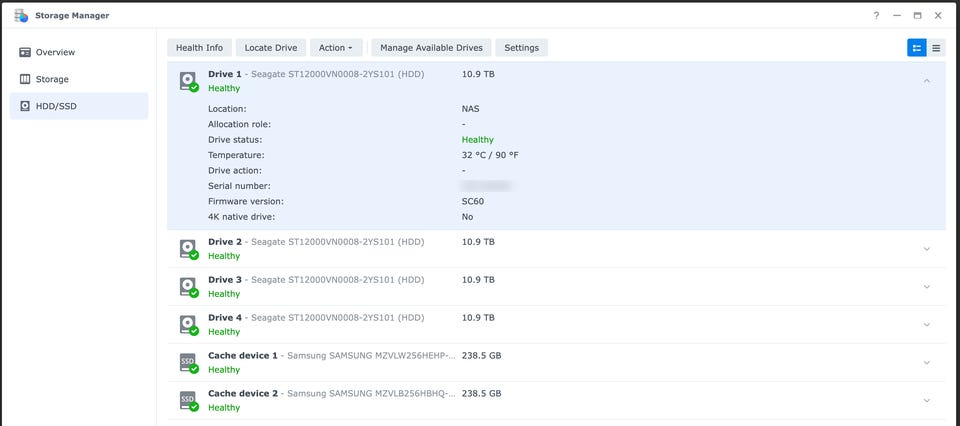The width and height of the screenshot is (960, 426).
Task: Select the Drive 2 title text
Action: [x=225, y=242]
